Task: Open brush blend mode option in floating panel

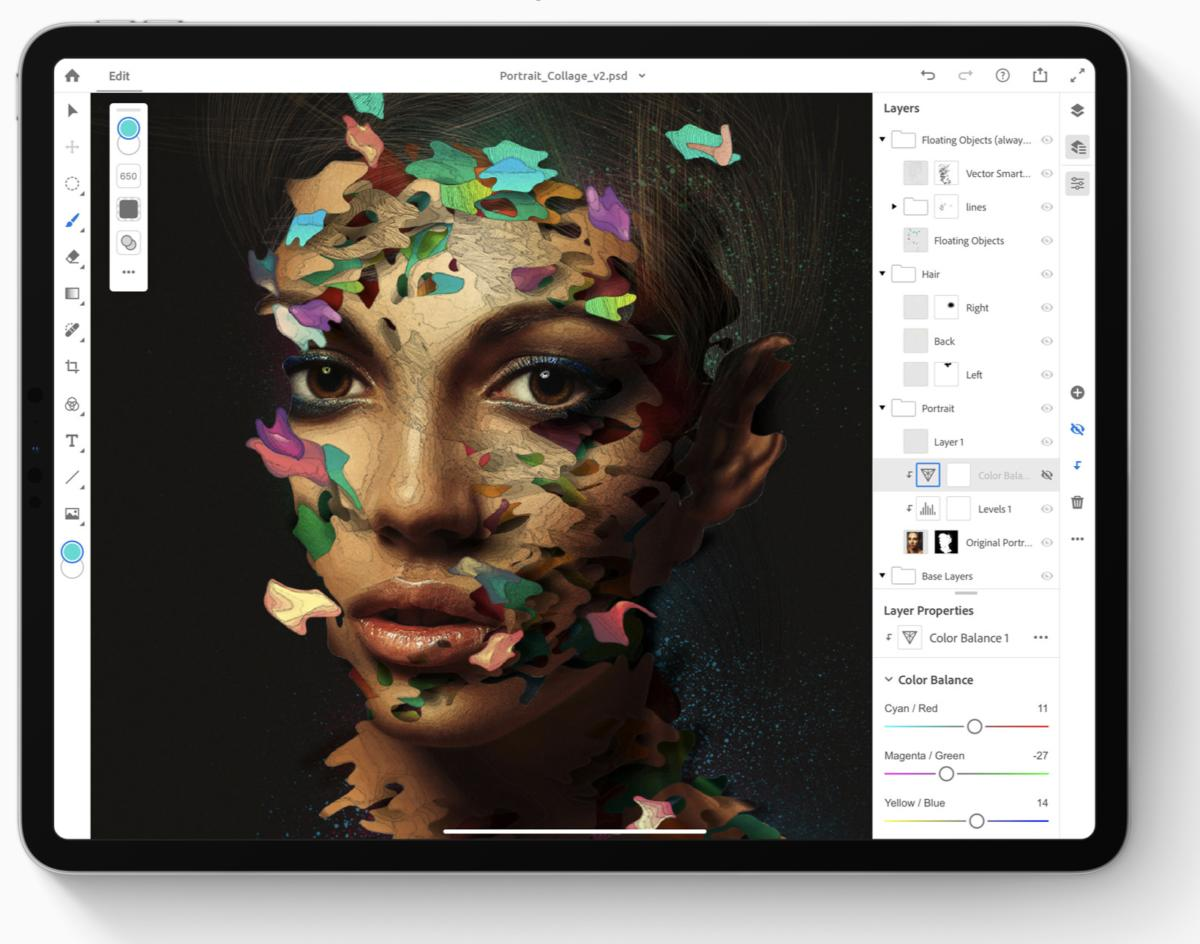Action: click(x=129, y=242)
